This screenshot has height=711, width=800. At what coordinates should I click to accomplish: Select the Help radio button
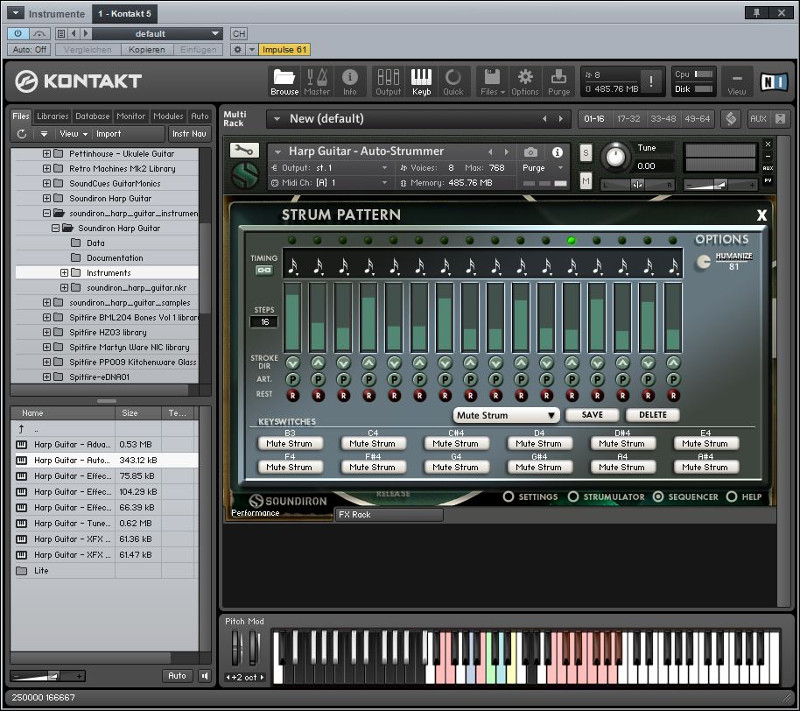point(732,497)
